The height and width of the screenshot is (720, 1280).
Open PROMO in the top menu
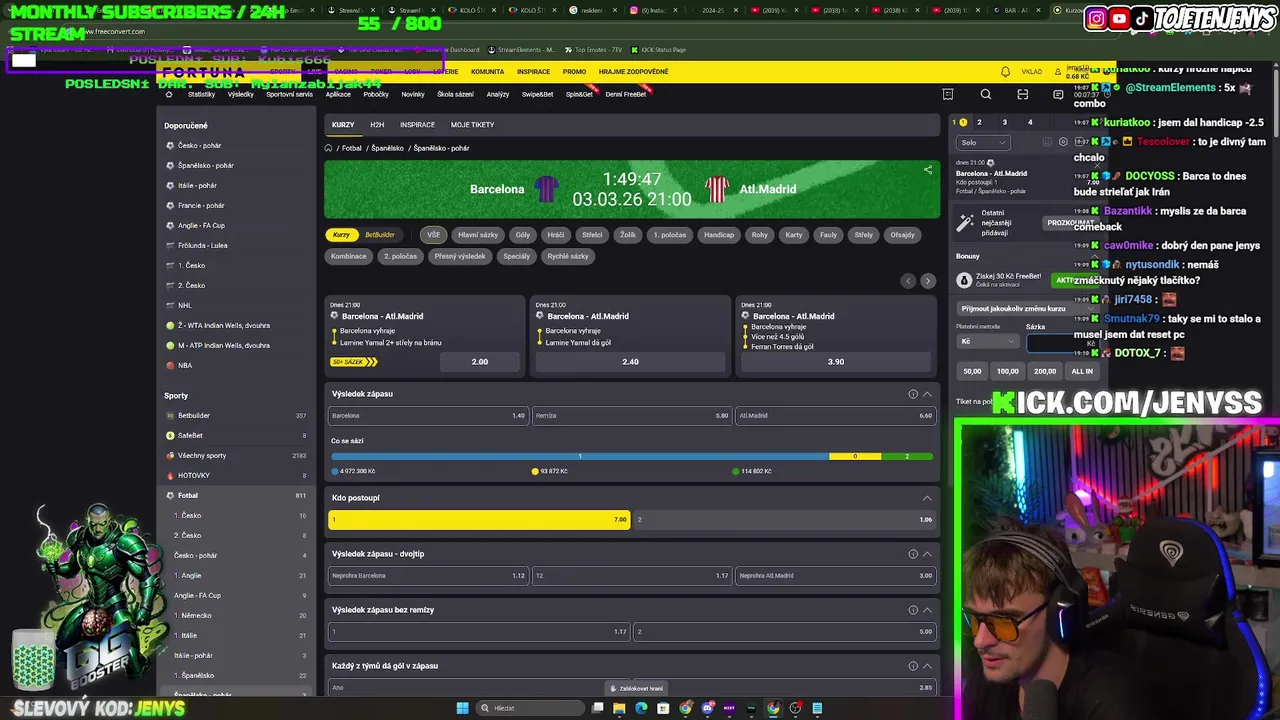(574, 72)
